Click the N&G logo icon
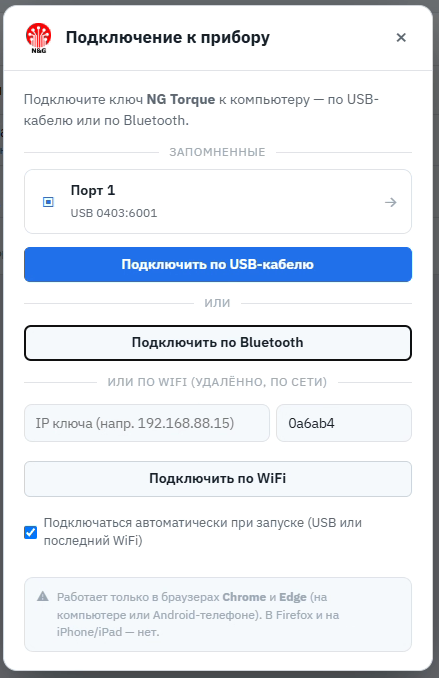Viewport: 439px width, 678px height. coord(38,38)
